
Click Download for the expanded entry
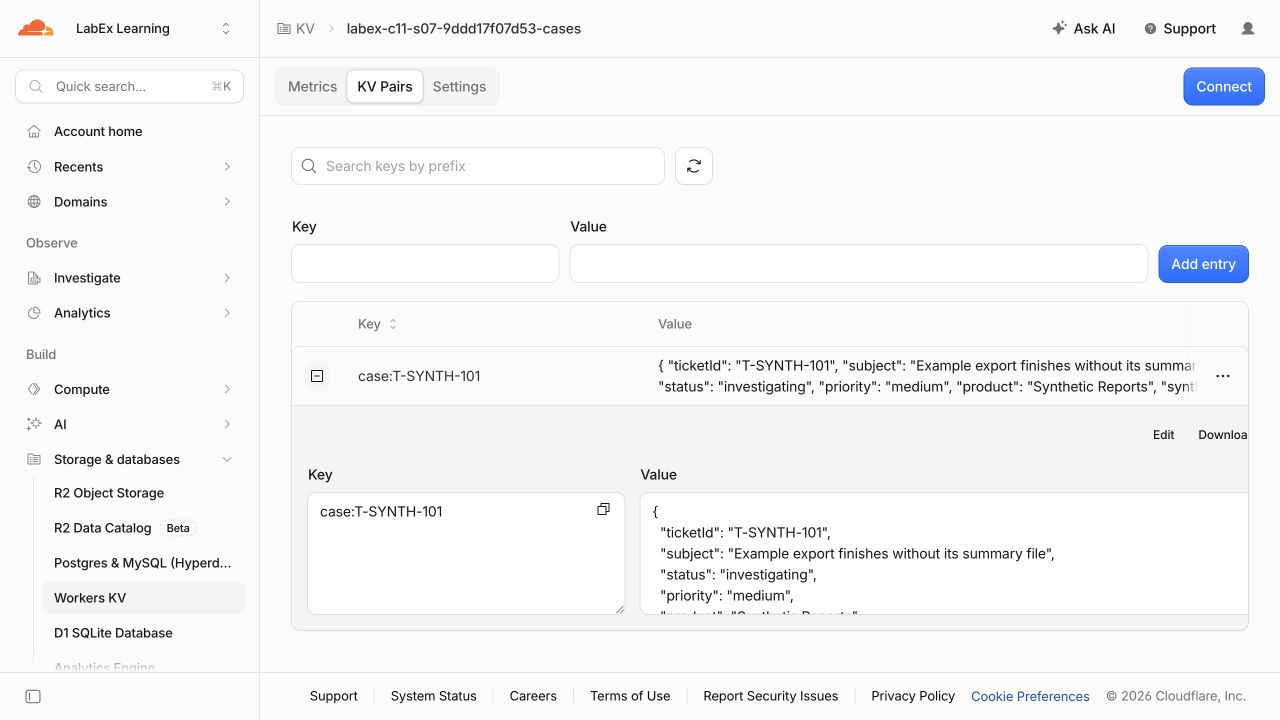click(1222, 435)
